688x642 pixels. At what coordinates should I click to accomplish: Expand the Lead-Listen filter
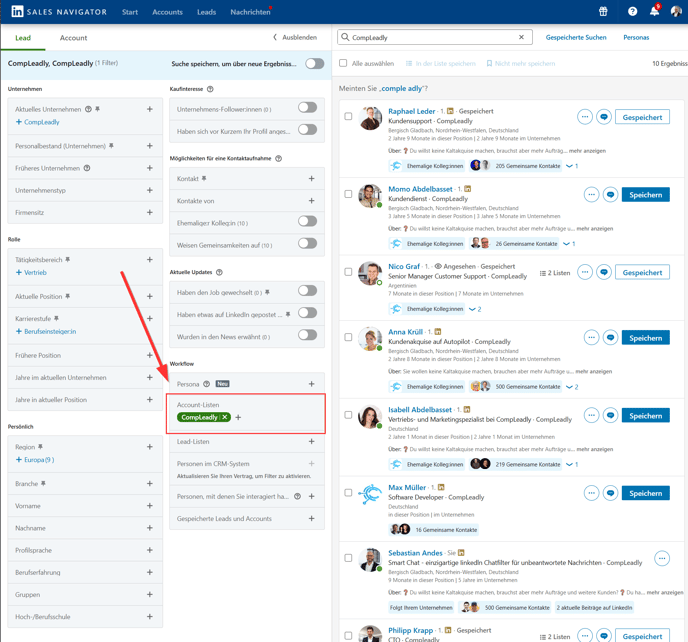click(311, 441)
